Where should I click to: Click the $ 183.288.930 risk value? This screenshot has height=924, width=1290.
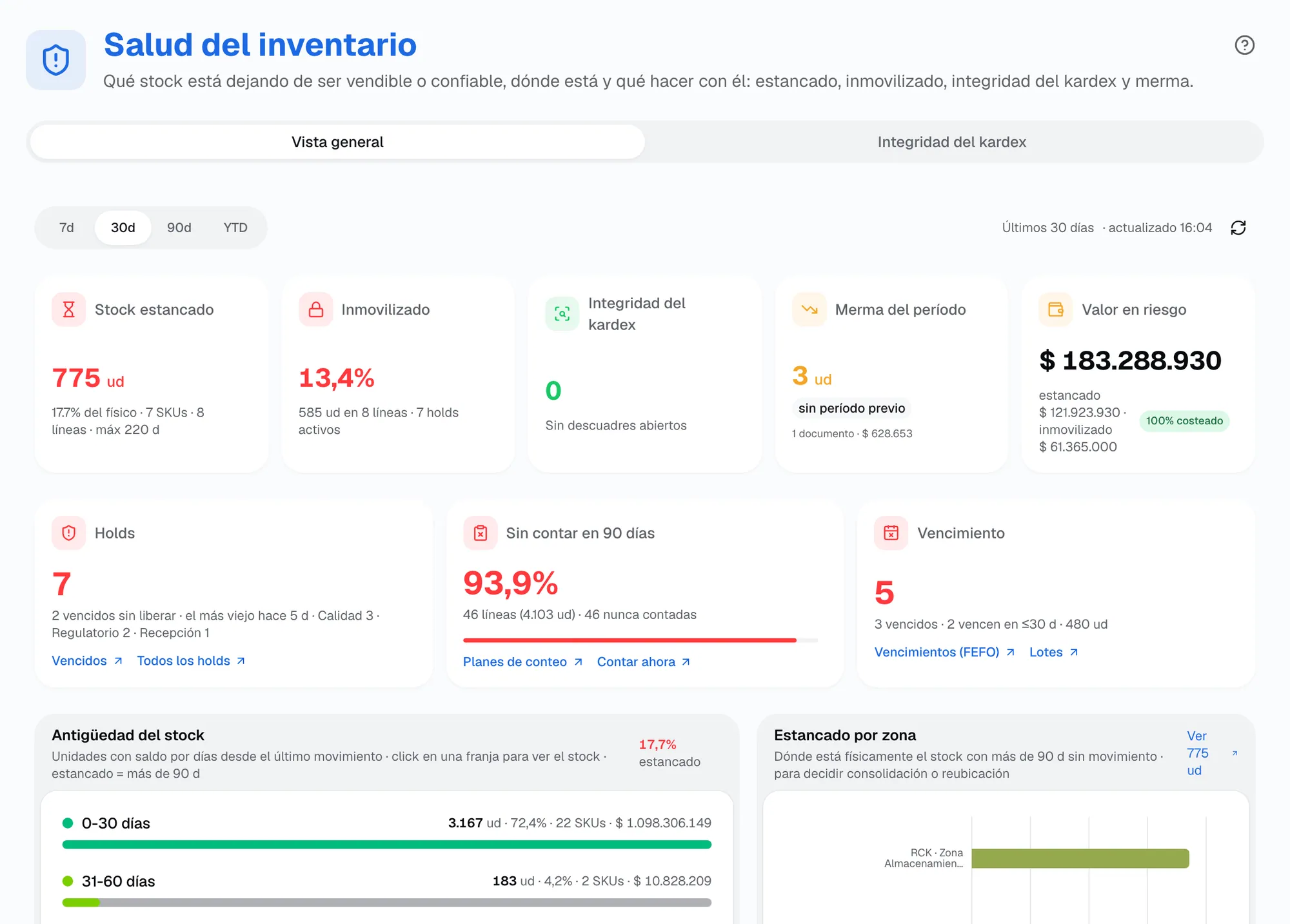1130,360
